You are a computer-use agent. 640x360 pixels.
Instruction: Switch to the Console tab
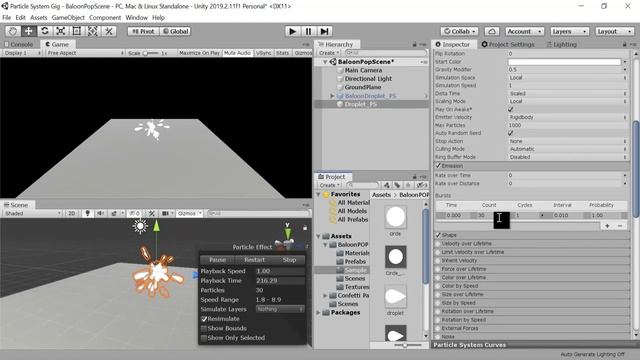[19, 44]
